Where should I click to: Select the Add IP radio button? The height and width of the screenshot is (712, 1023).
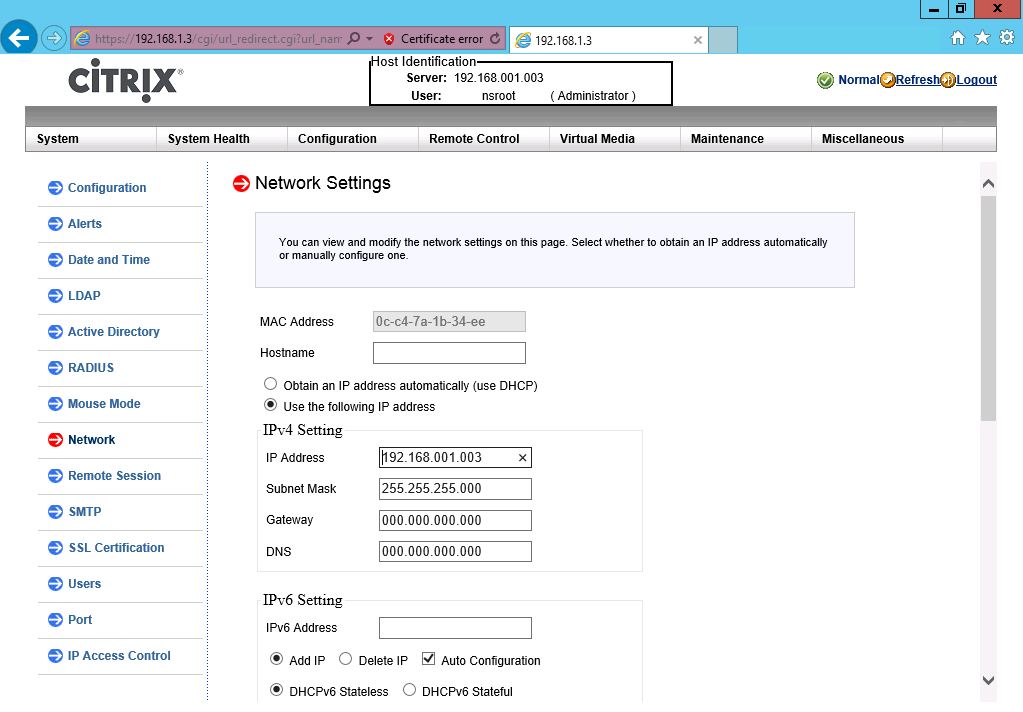(277, 658)
